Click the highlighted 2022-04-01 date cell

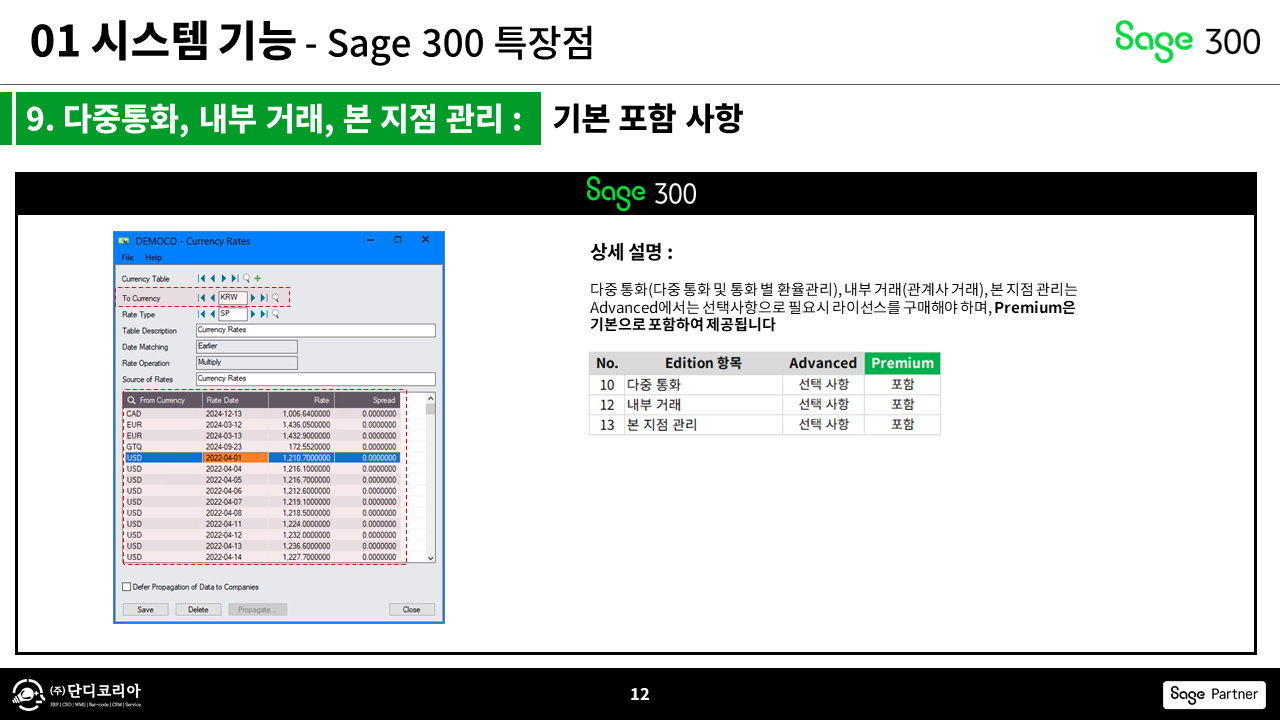pyautogui.click(x=235, y=458)
